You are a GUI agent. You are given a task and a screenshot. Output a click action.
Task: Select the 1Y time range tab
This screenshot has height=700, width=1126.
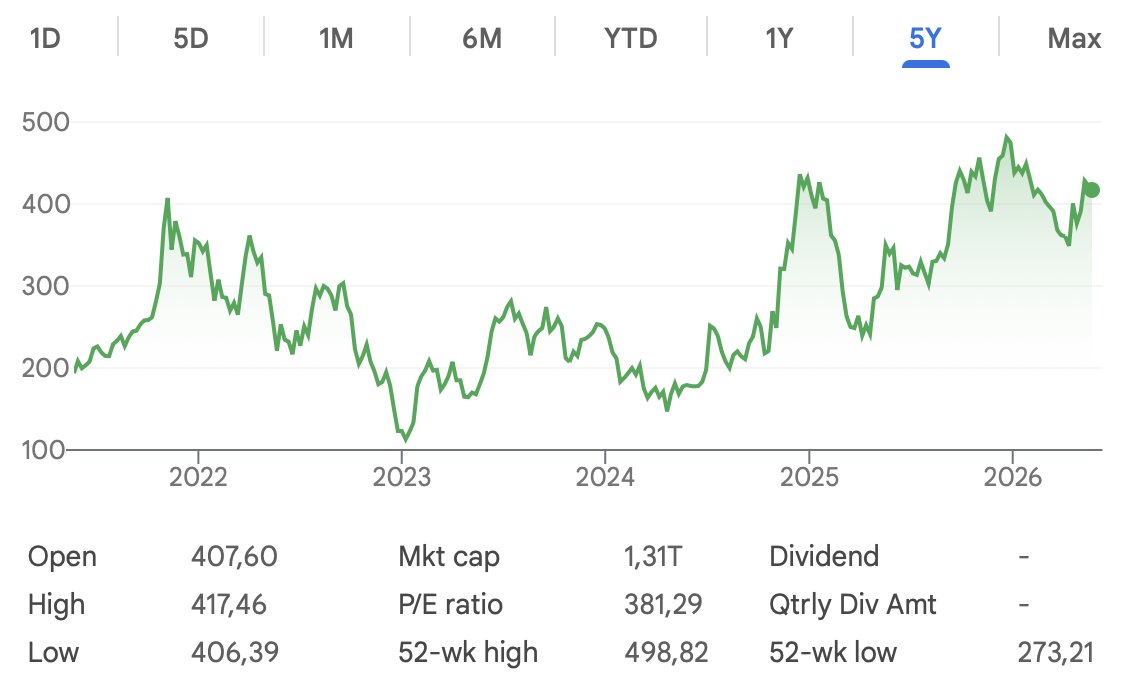779,38
